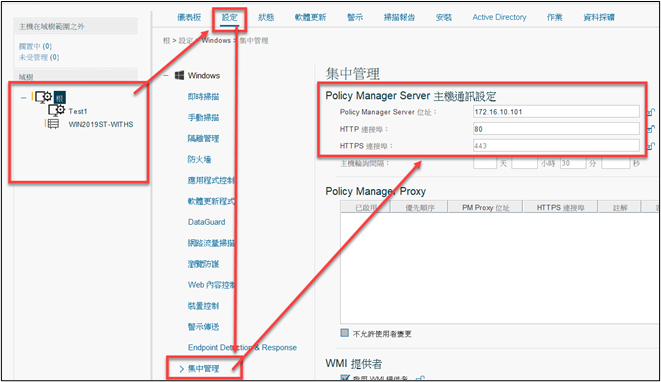Screen dimensions: 661x382
Task: Open 網路流量掃描 settings page
Action: (x=211, y=243)
